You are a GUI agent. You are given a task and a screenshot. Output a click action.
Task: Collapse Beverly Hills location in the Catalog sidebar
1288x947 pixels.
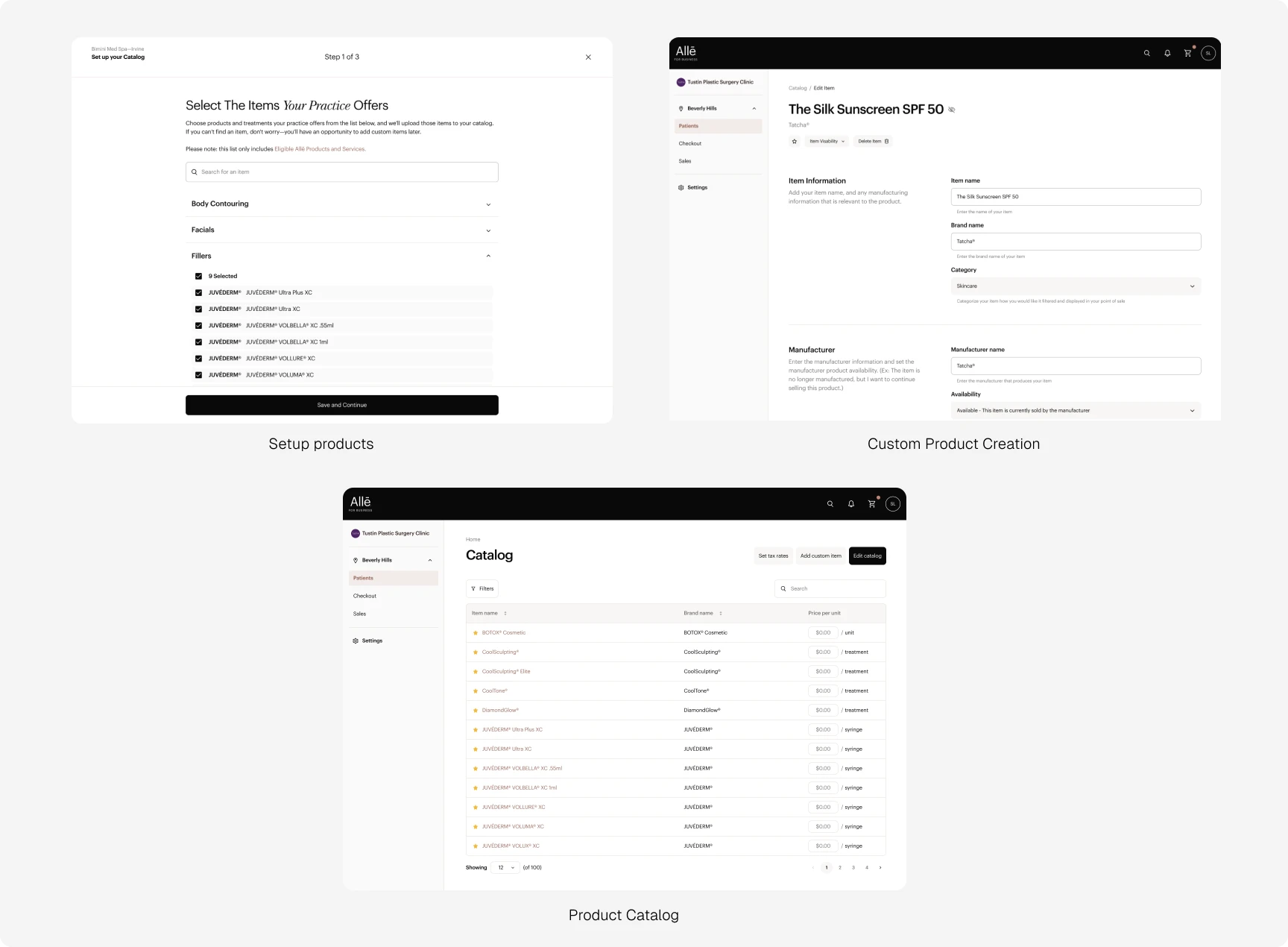click(x=430, y=560)
